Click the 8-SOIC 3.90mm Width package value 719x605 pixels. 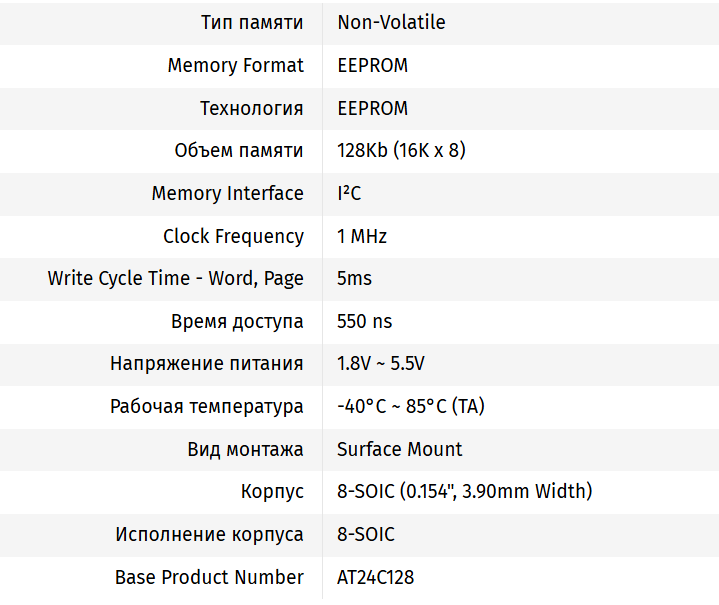tap(464, 491)
